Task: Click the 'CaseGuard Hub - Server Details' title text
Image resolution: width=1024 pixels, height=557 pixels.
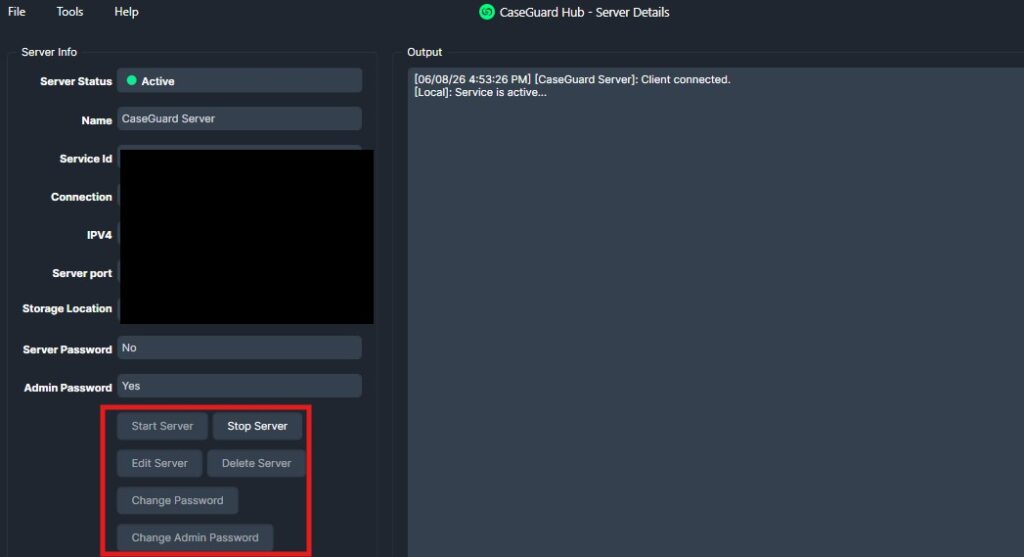Action: tap(584, 12)
